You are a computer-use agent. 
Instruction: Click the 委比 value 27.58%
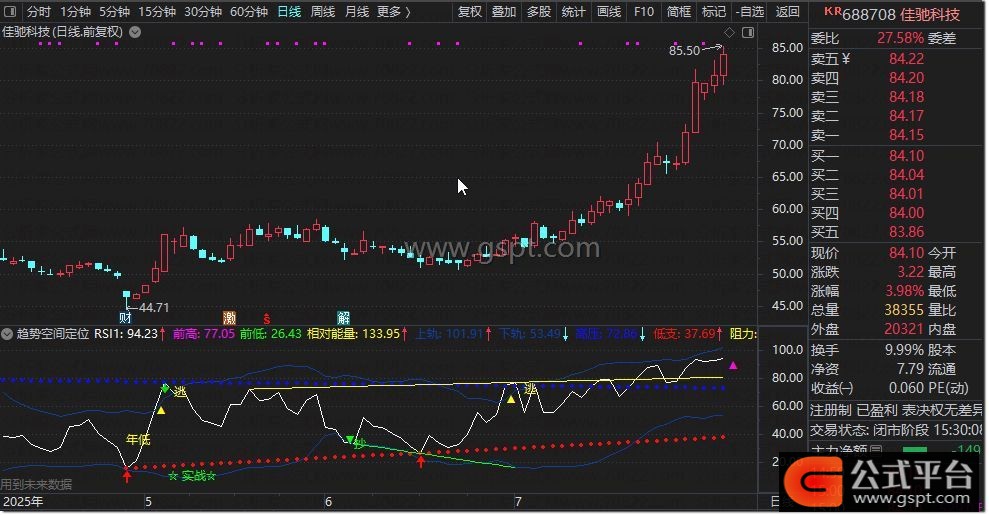click(900, 38)
